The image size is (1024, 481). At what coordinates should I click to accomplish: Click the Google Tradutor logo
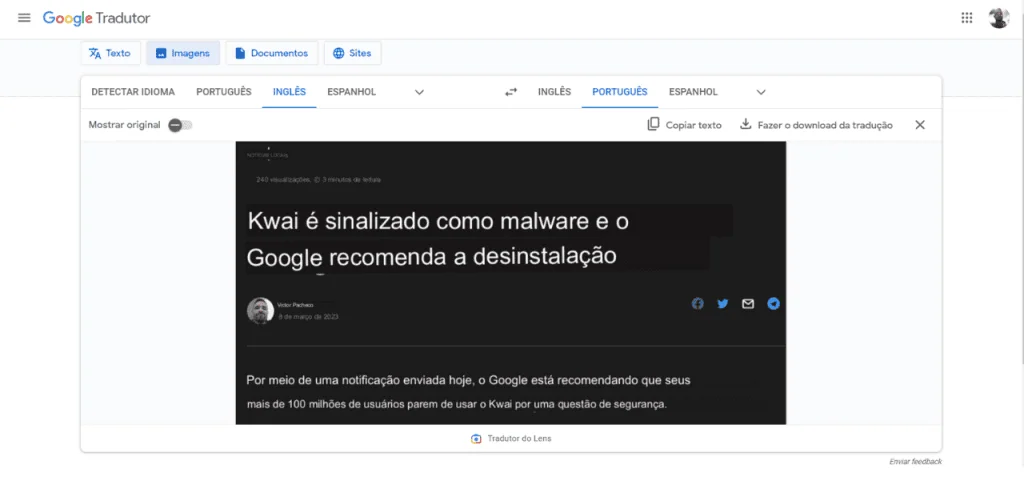(96, 18)
